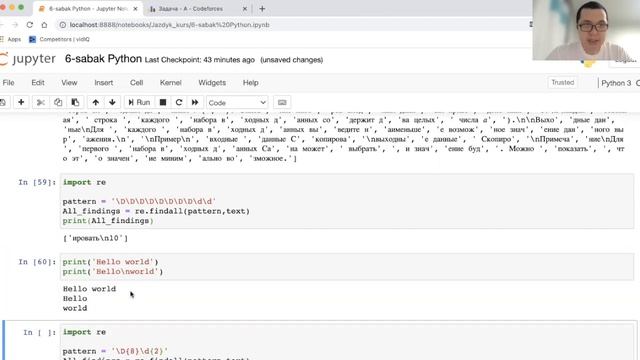The height and width of the screenshot is (360, 640).
Task: Open the Kernel menu
Action: (170, 82)
